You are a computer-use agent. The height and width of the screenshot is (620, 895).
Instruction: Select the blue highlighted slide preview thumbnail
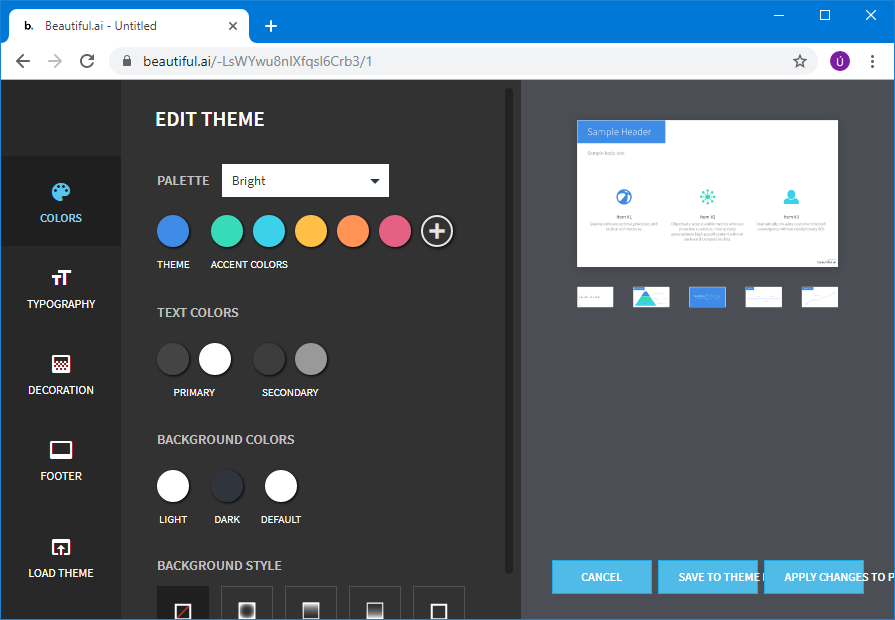(707, 297)
